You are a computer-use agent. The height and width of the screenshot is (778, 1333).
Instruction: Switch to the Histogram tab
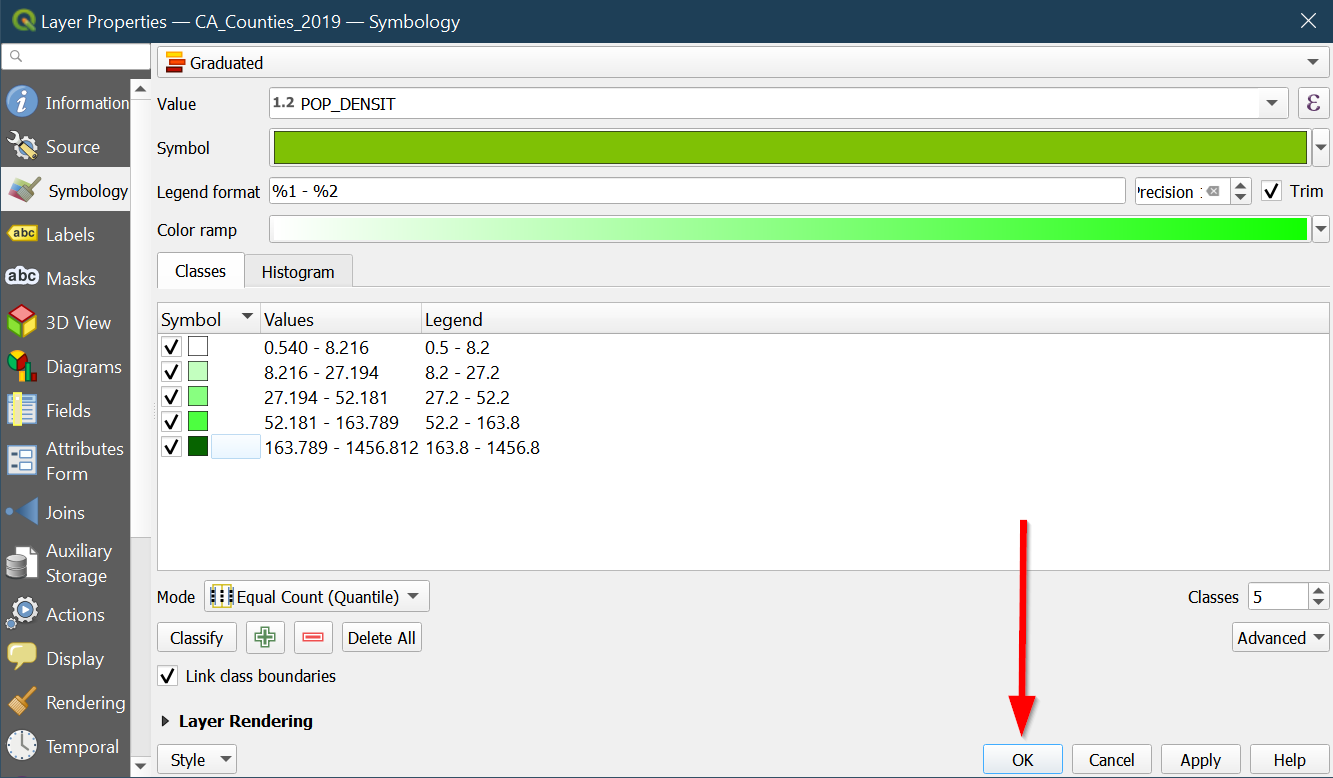297,272
